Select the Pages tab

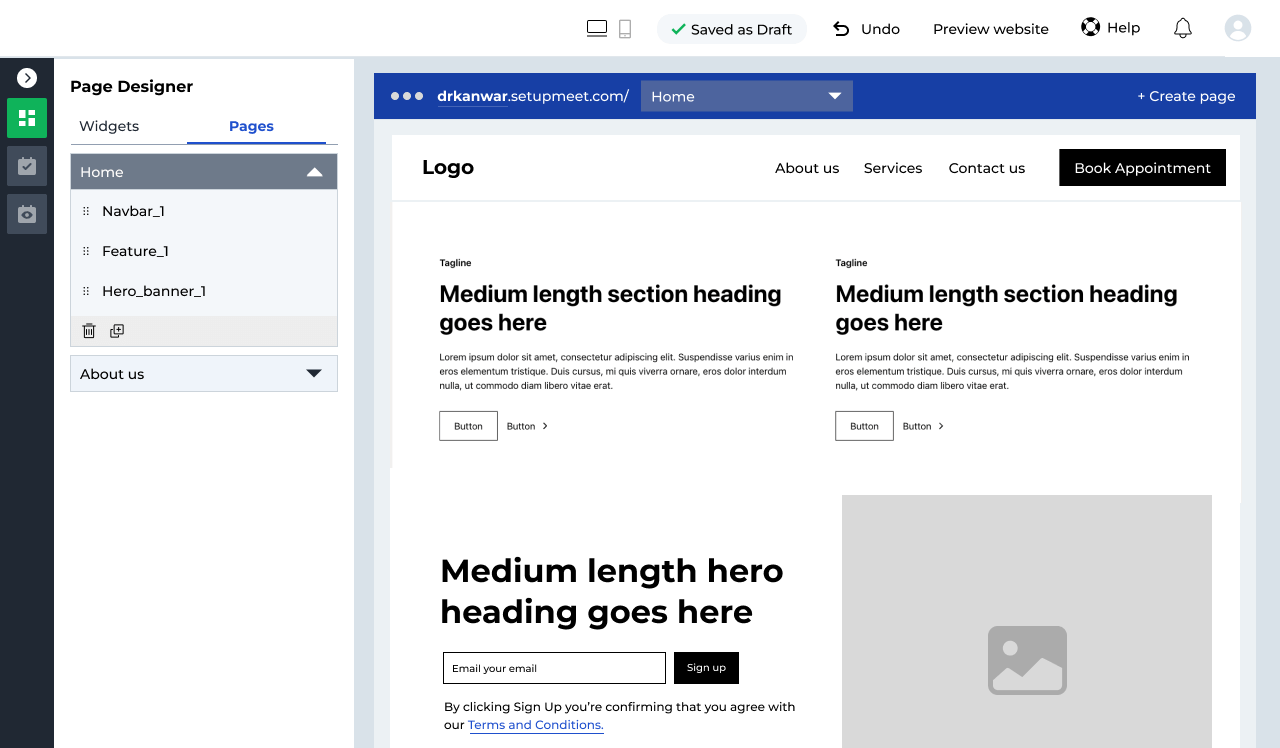[251, 126]
